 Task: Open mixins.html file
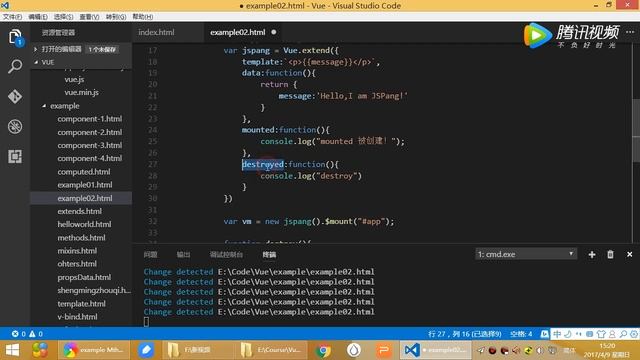click(77, 251)
